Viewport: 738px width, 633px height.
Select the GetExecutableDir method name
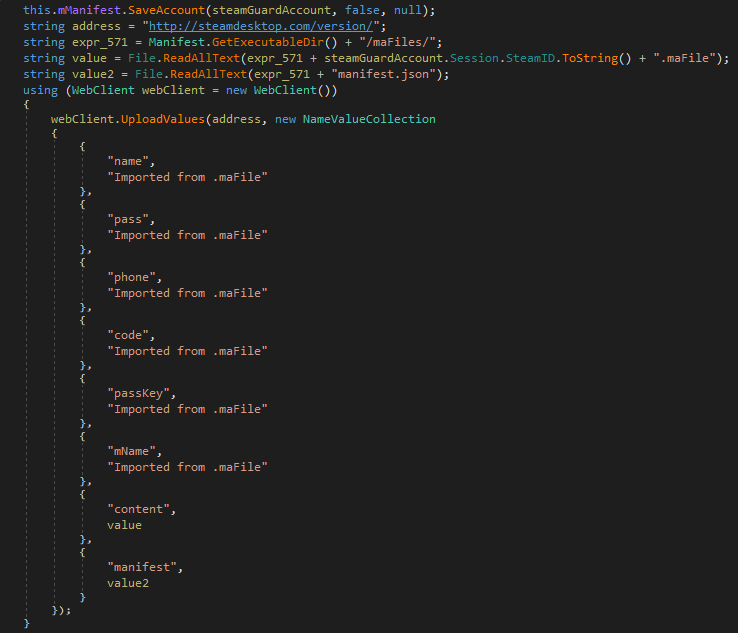click(x=268, y=42)
